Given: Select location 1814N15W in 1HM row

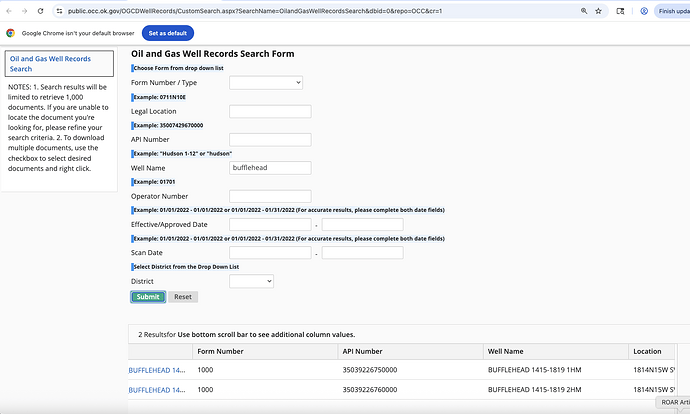Looking at the screenshot, I should pyautogui.click(x=654, y=370).
